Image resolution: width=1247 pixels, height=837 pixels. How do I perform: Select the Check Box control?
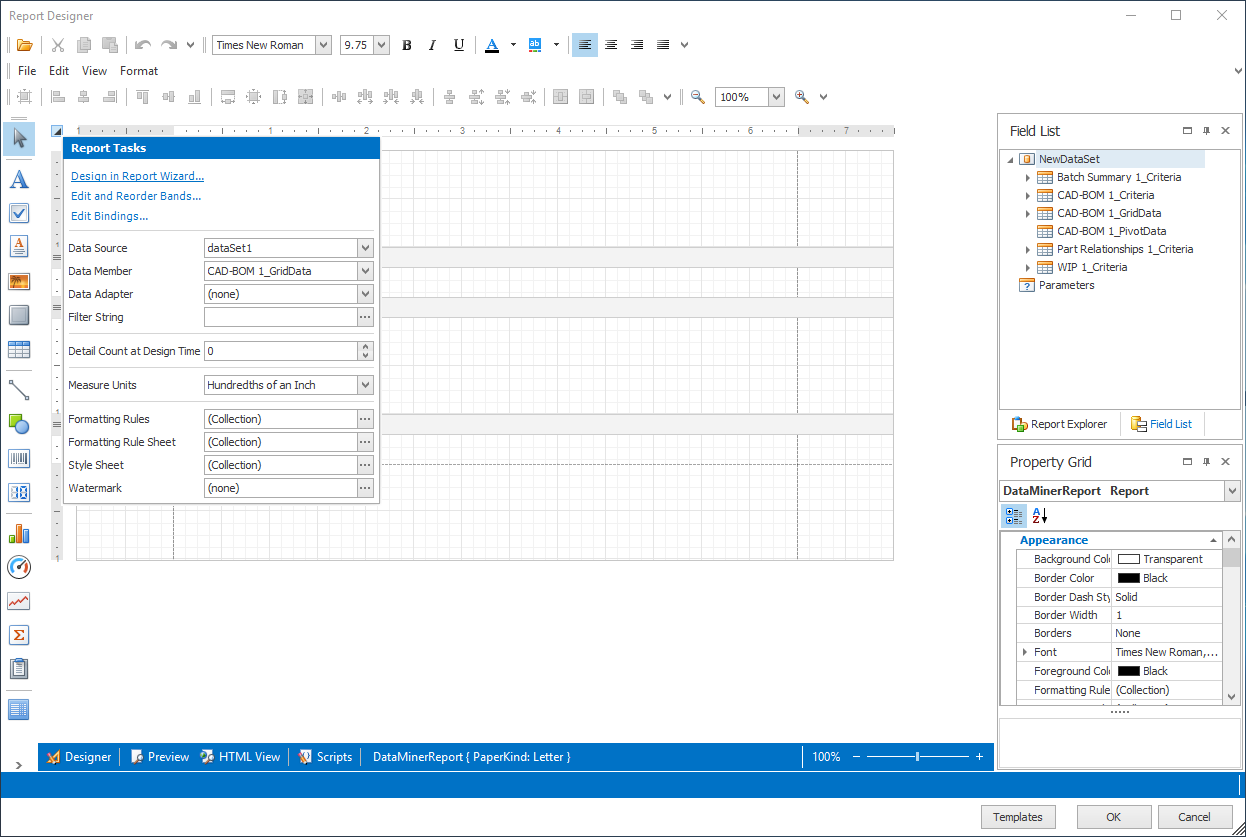click(19, 212)
